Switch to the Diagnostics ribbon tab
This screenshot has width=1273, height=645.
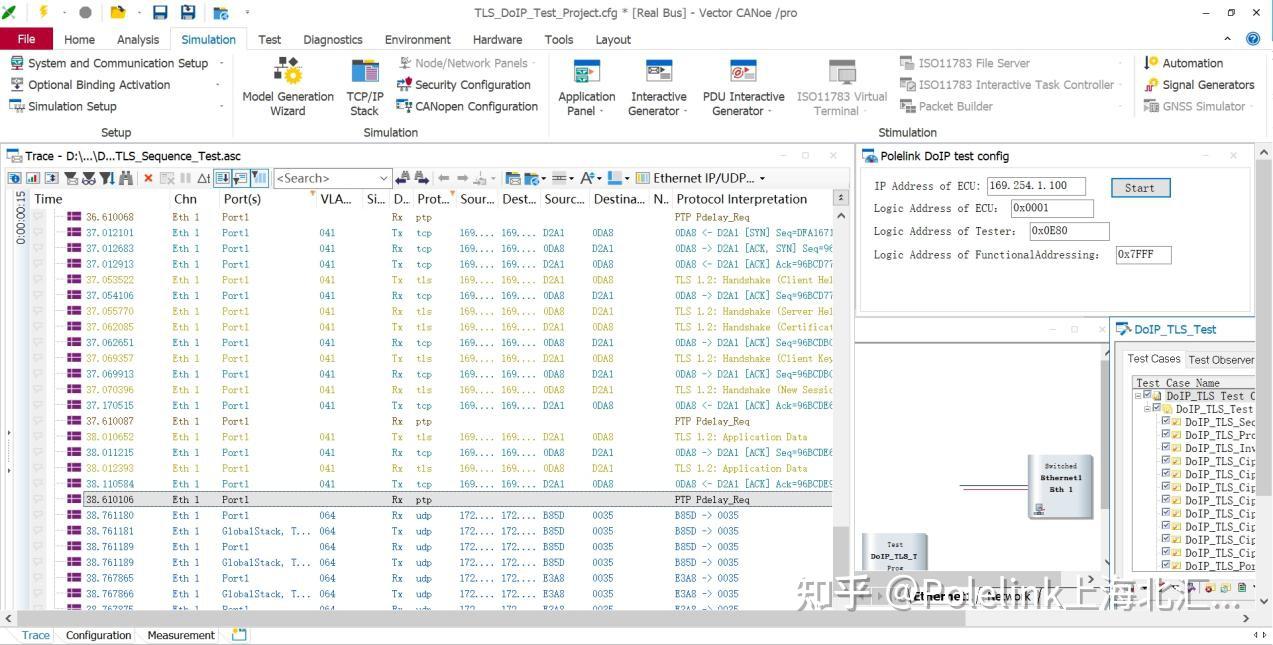click(x=332, y=39)
